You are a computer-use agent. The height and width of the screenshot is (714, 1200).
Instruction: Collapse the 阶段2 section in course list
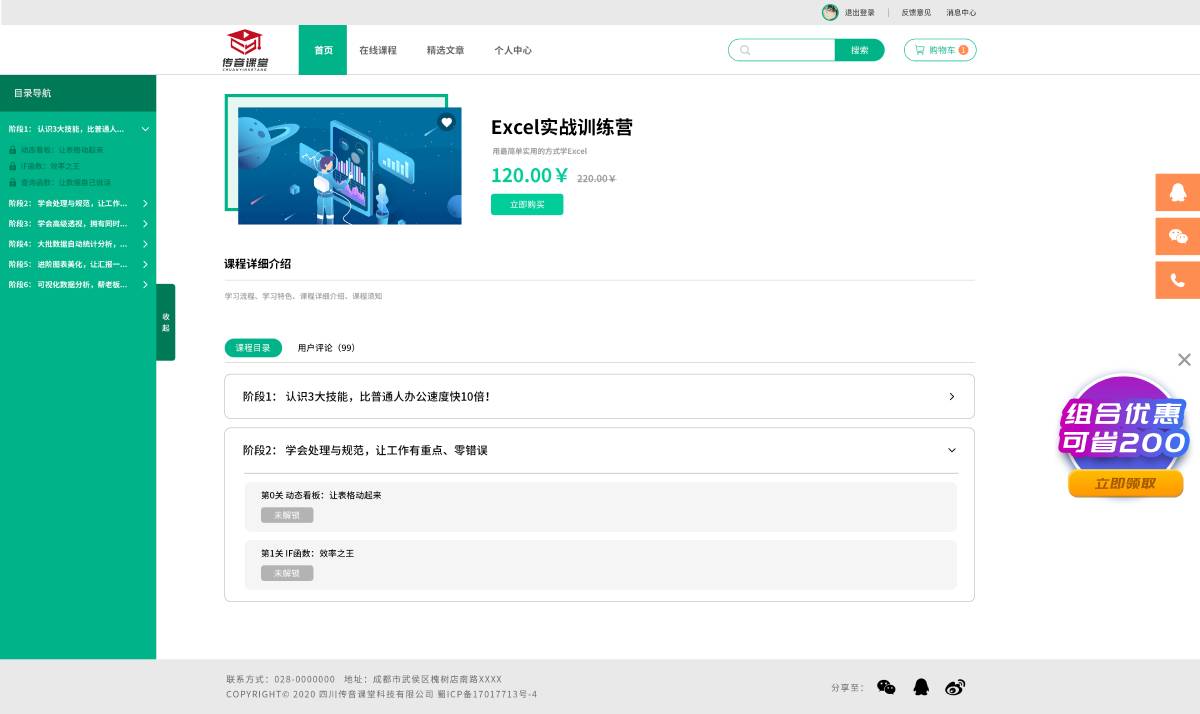[x=951, y=450]
